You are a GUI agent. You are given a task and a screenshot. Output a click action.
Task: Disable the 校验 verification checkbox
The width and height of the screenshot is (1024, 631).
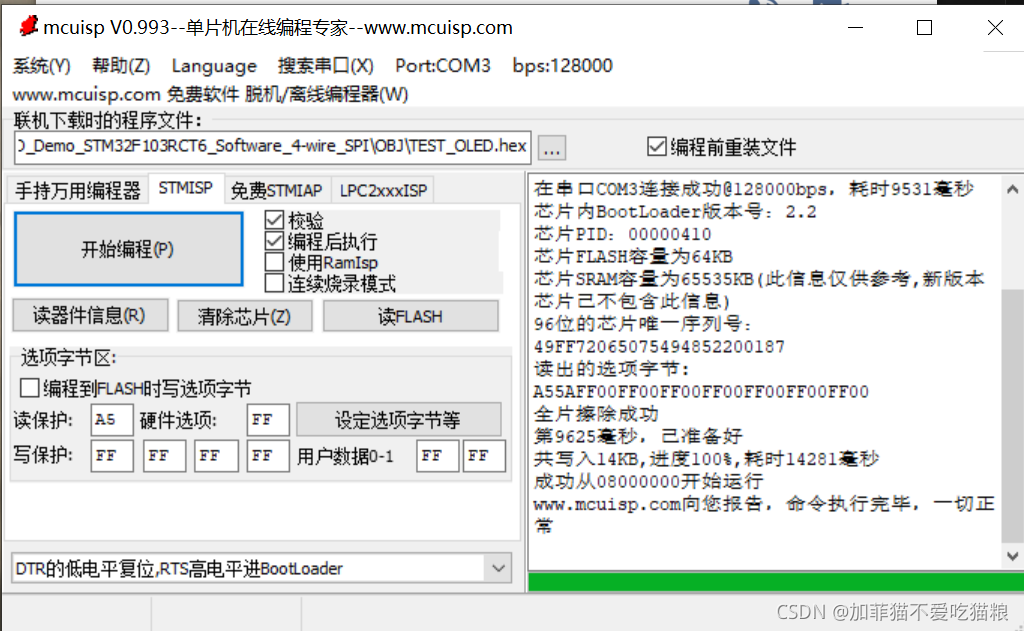coord(273,218)
